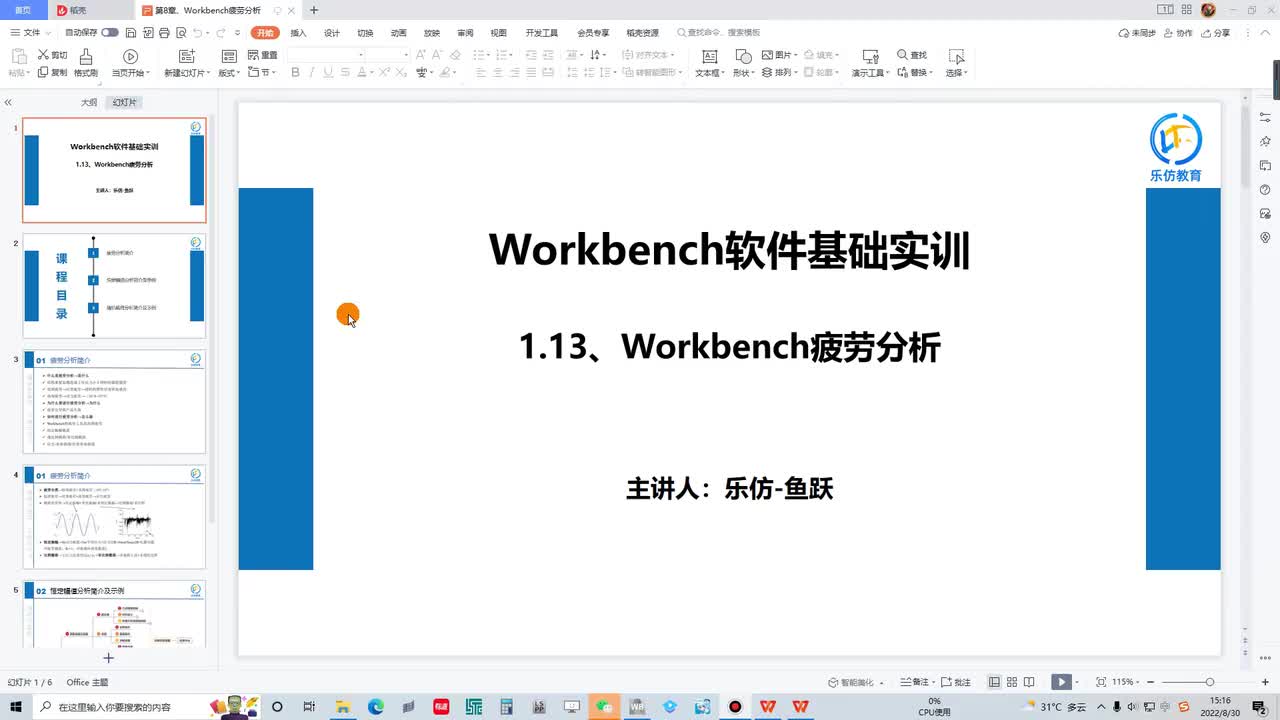1280x720 pixels.
Task: Click the zoom slider handle
Action: pyautogui.click(x=1209, y=682)
